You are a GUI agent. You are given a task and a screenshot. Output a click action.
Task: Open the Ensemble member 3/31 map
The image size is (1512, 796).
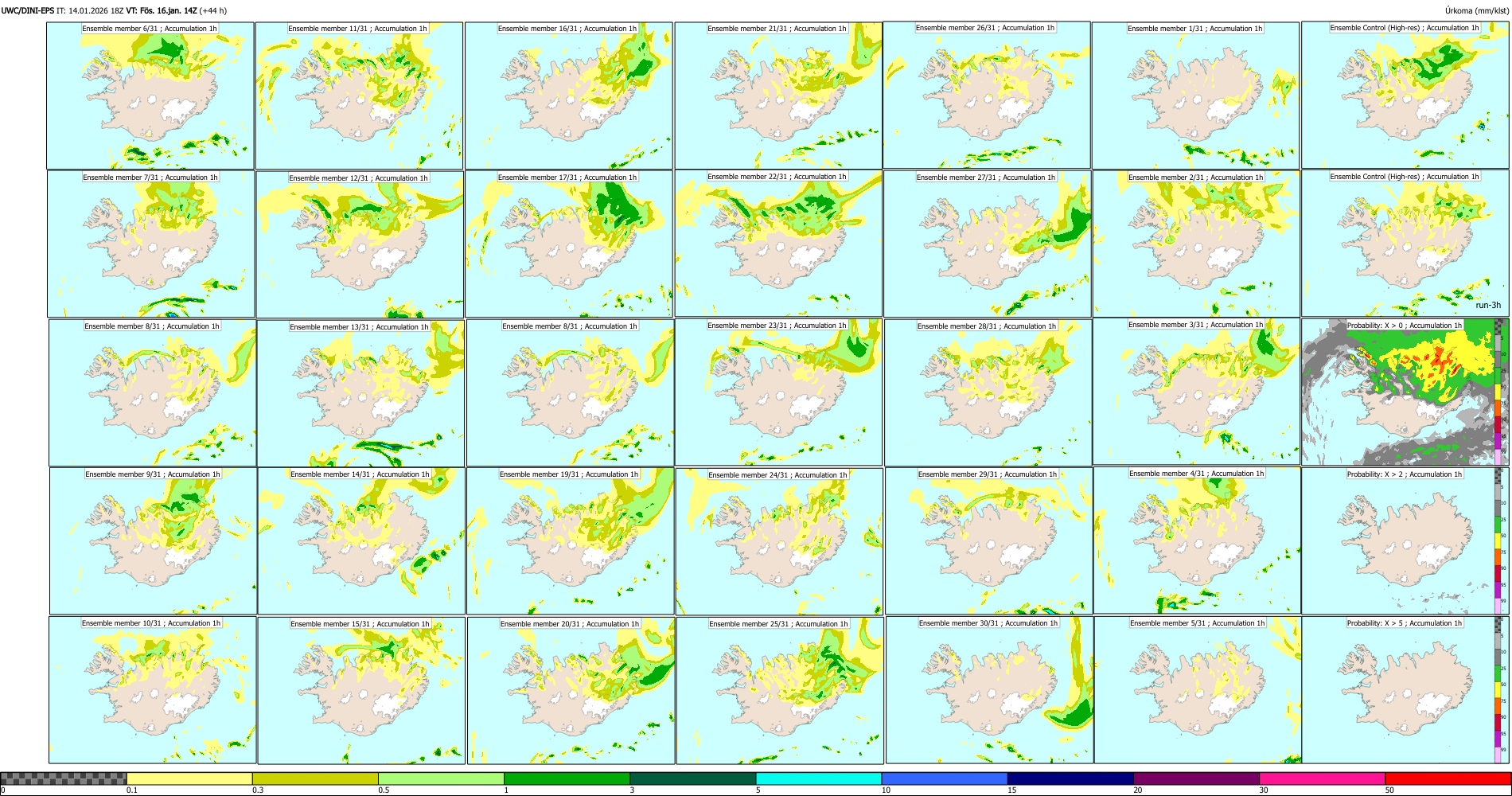[x=1197, y=392]
